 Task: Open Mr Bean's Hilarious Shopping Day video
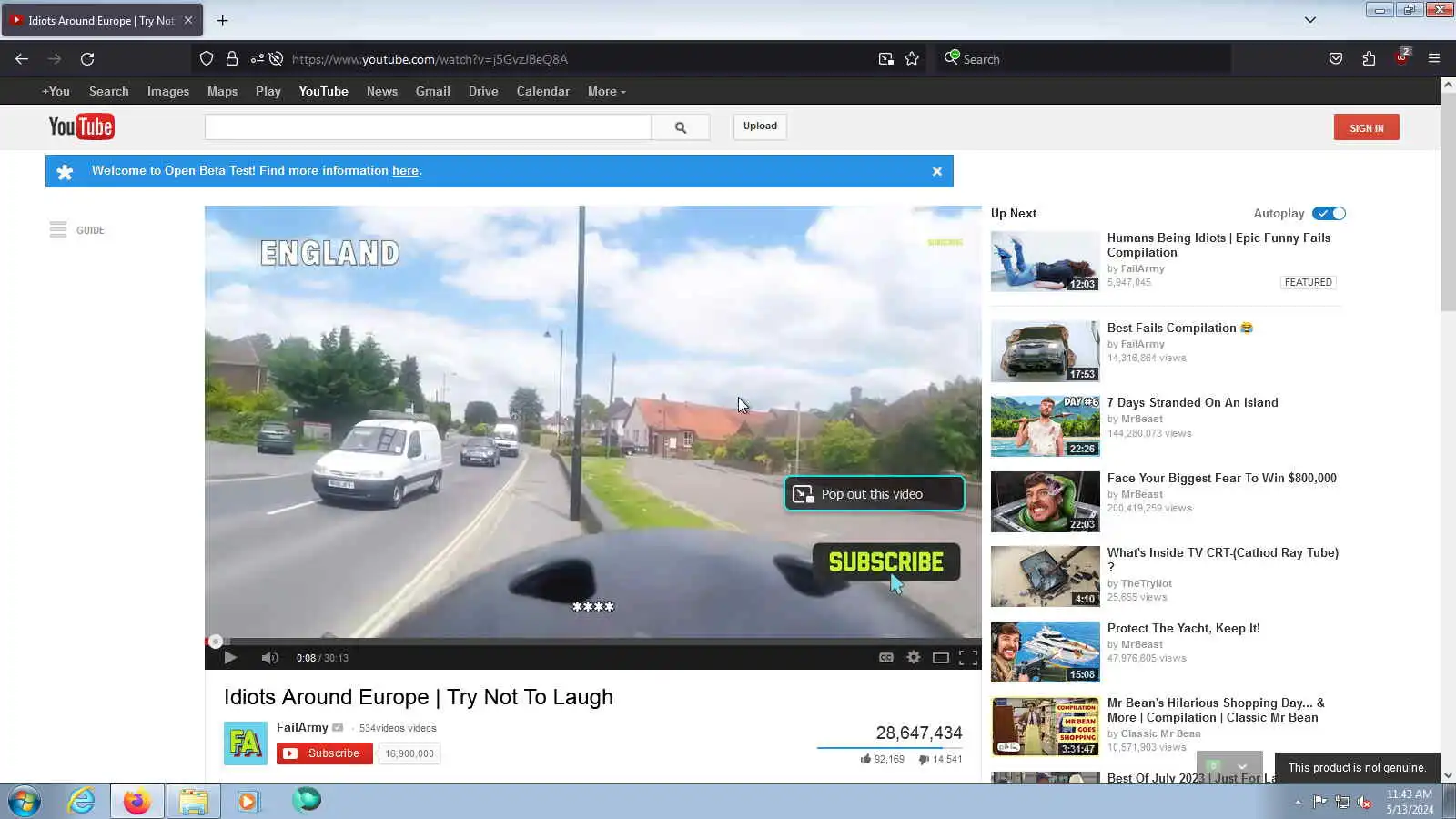point(1216,710)
